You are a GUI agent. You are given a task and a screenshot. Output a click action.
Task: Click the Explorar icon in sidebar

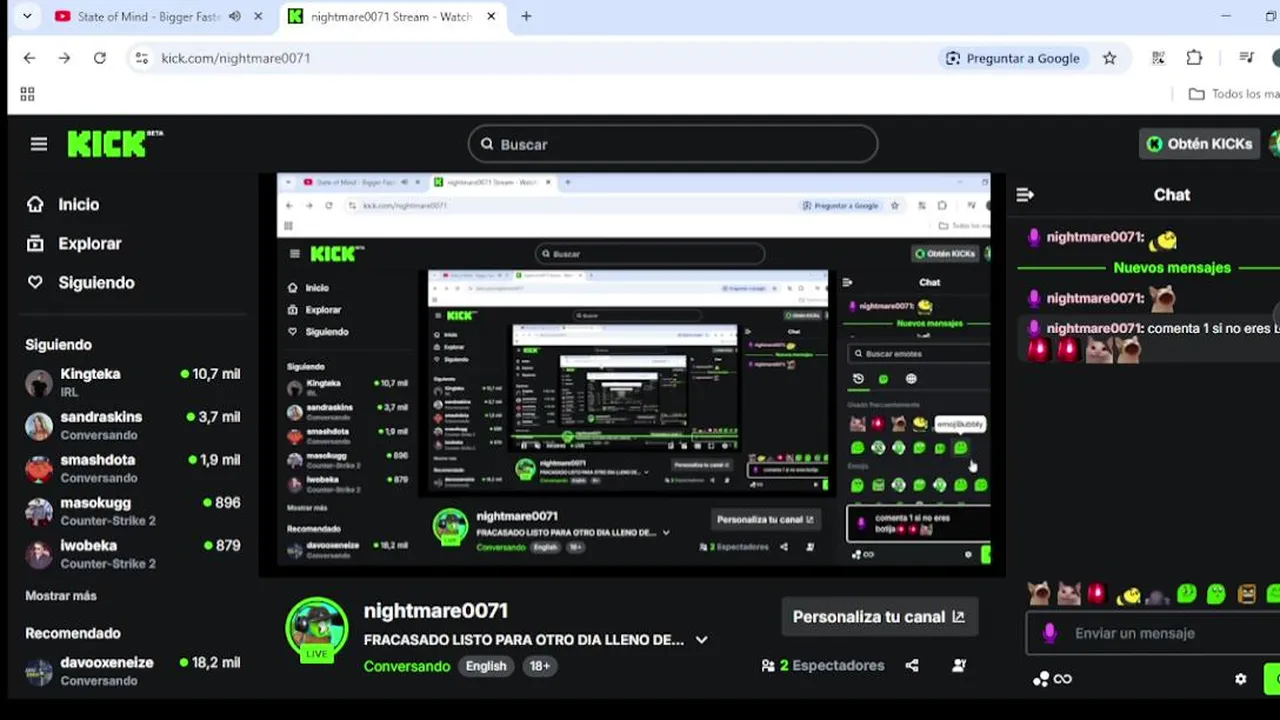pos(35,243)
